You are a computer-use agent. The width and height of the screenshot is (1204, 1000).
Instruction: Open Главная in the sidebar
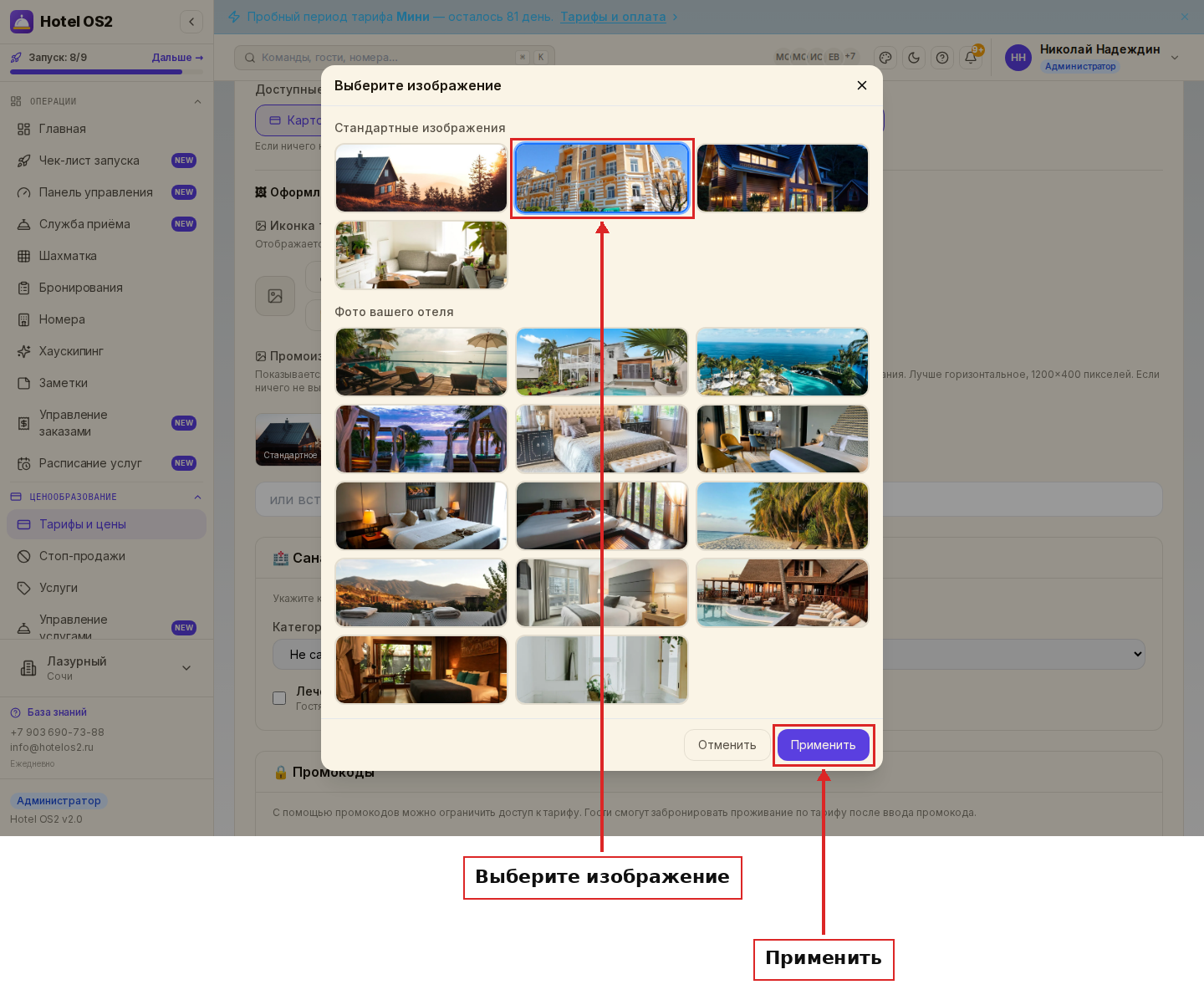(x=106, y=129)
